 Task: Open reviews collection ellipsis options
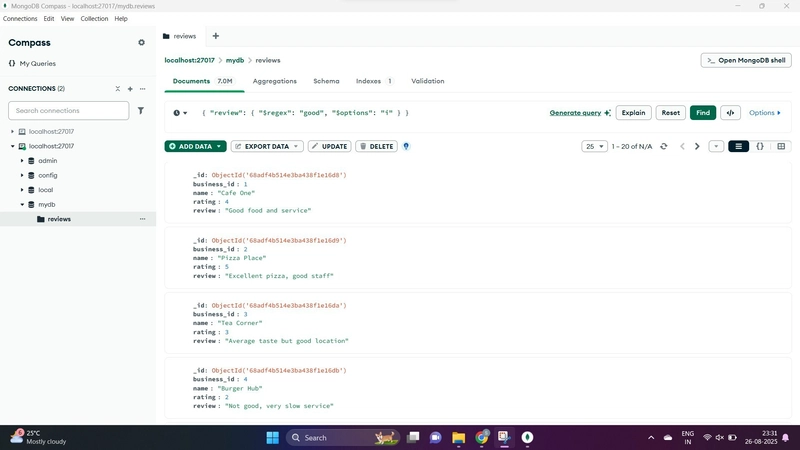142,219
